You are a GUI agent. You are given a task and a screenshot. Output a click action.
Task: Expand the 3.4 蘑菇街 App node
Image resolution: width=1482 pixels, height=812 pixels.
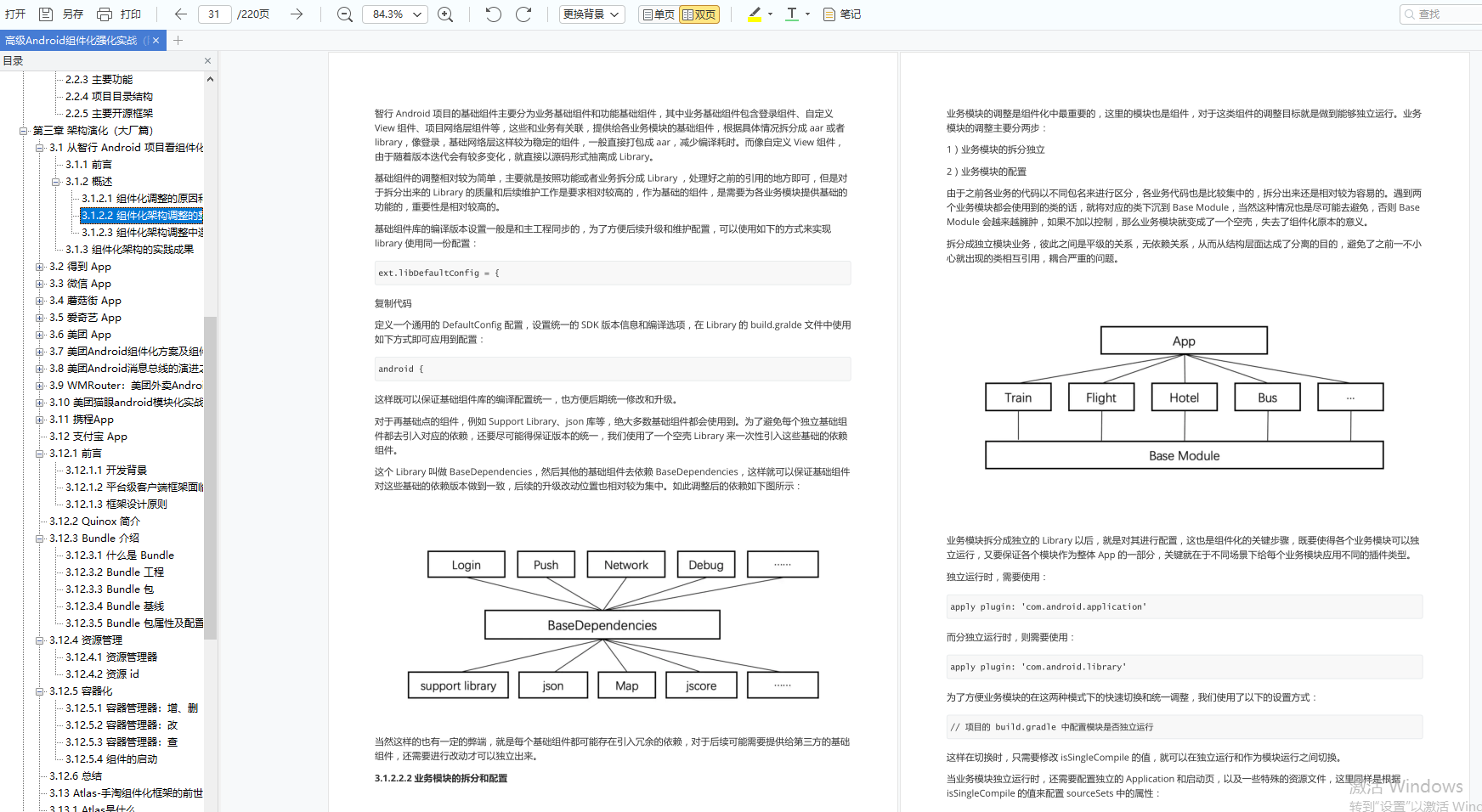39,301
